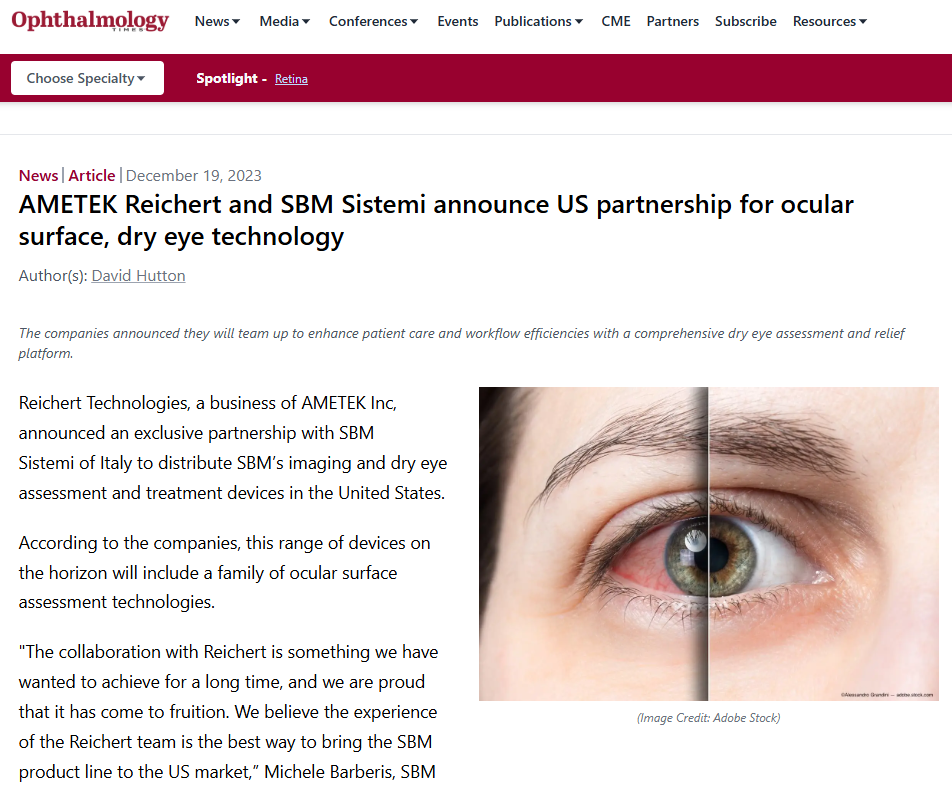
Task: Click the caret arrow beside Resources
Action: tap(863, 22)
